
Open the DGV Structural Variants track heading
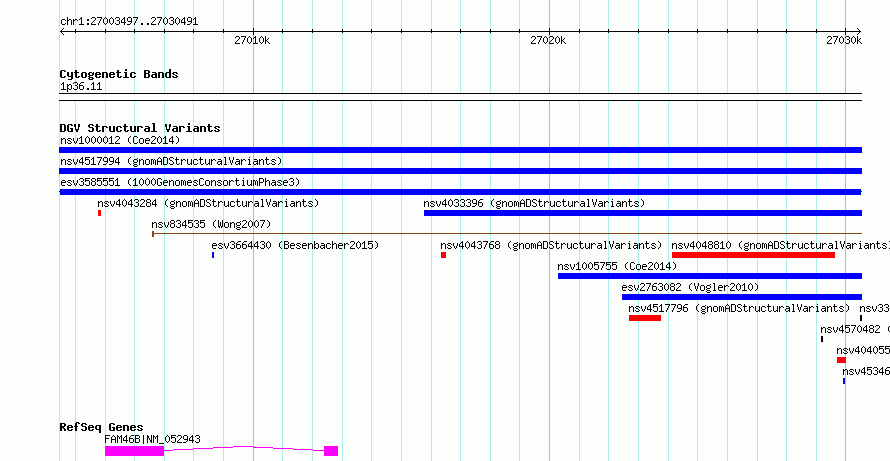[140, 128]
